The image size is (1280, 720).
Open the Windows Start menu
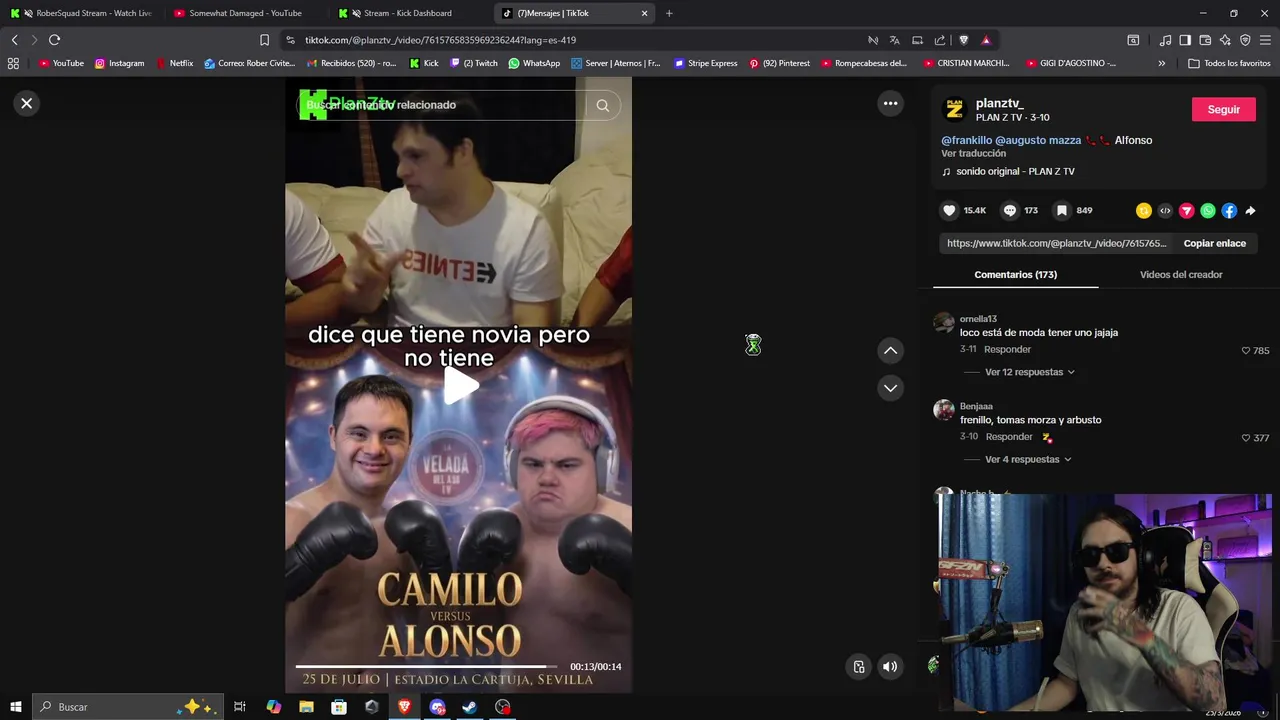click(x=15, y=707)
